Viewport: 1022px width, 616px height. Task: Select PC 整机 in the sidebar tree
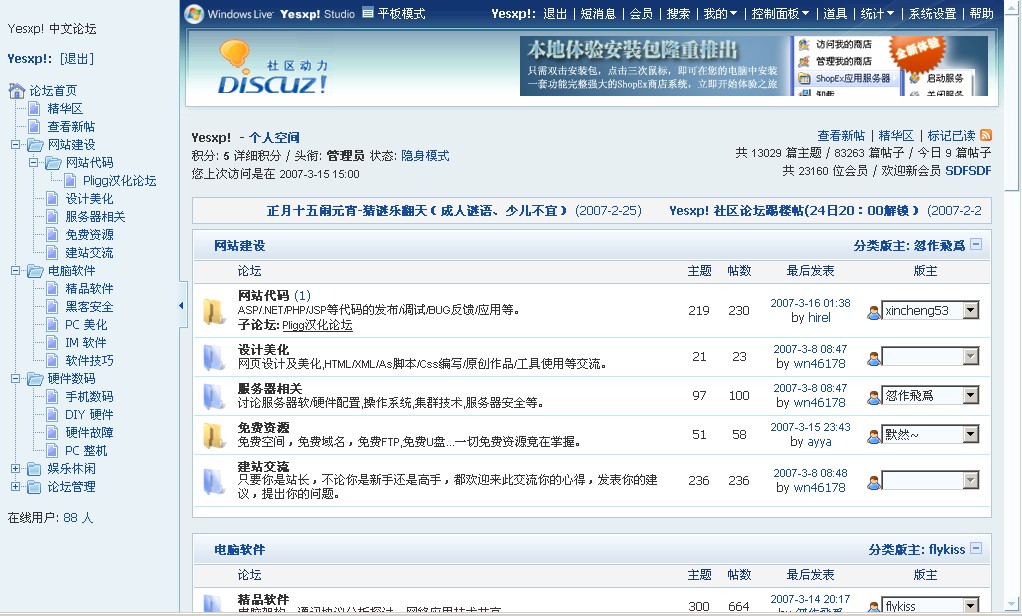[x=86, y=450]
